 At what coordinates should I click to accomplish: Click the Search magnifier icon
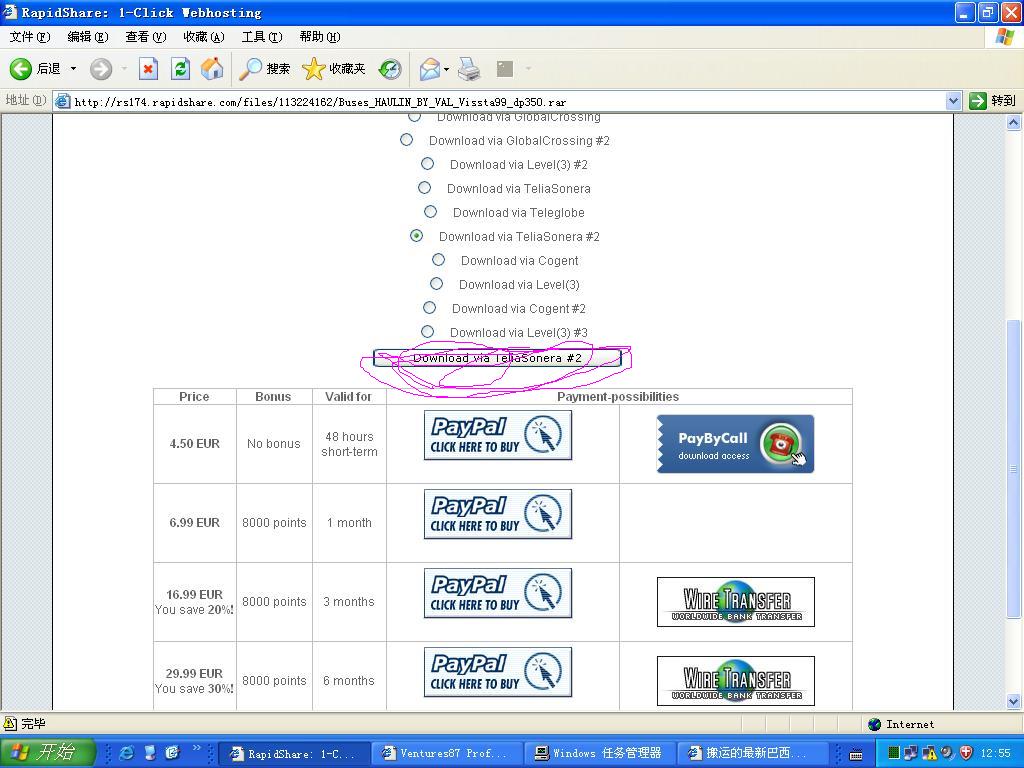coord(250,69)
